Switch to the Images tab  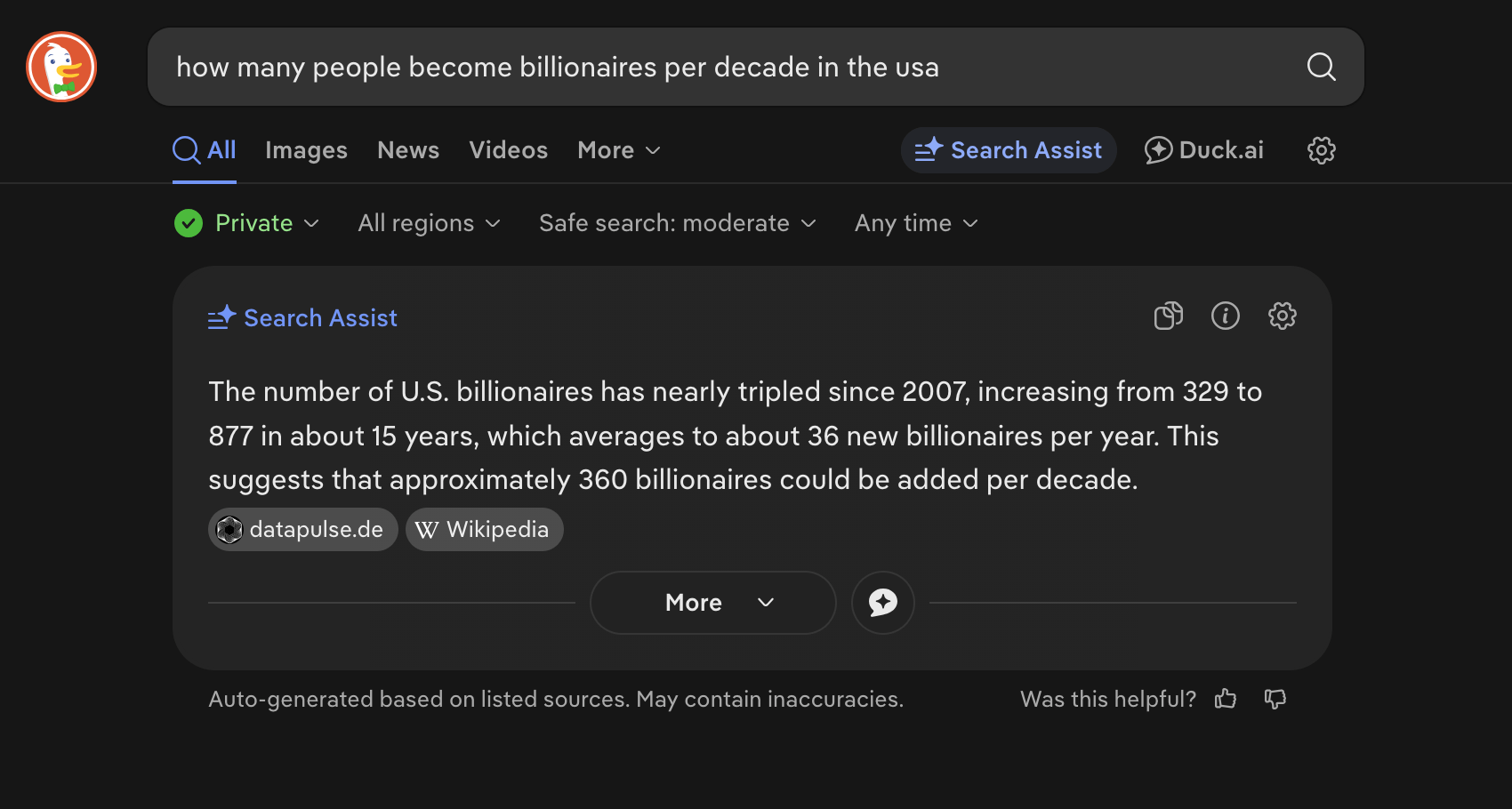[306, 150]
